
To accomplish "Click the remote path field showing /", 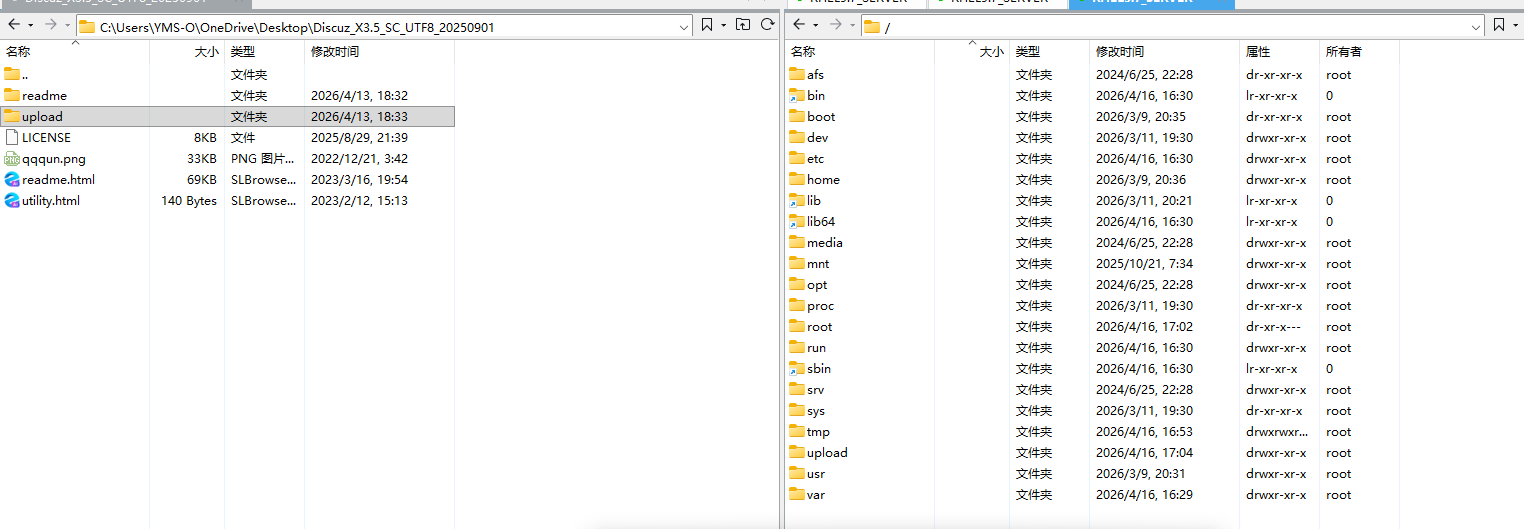I will 1172,27.
